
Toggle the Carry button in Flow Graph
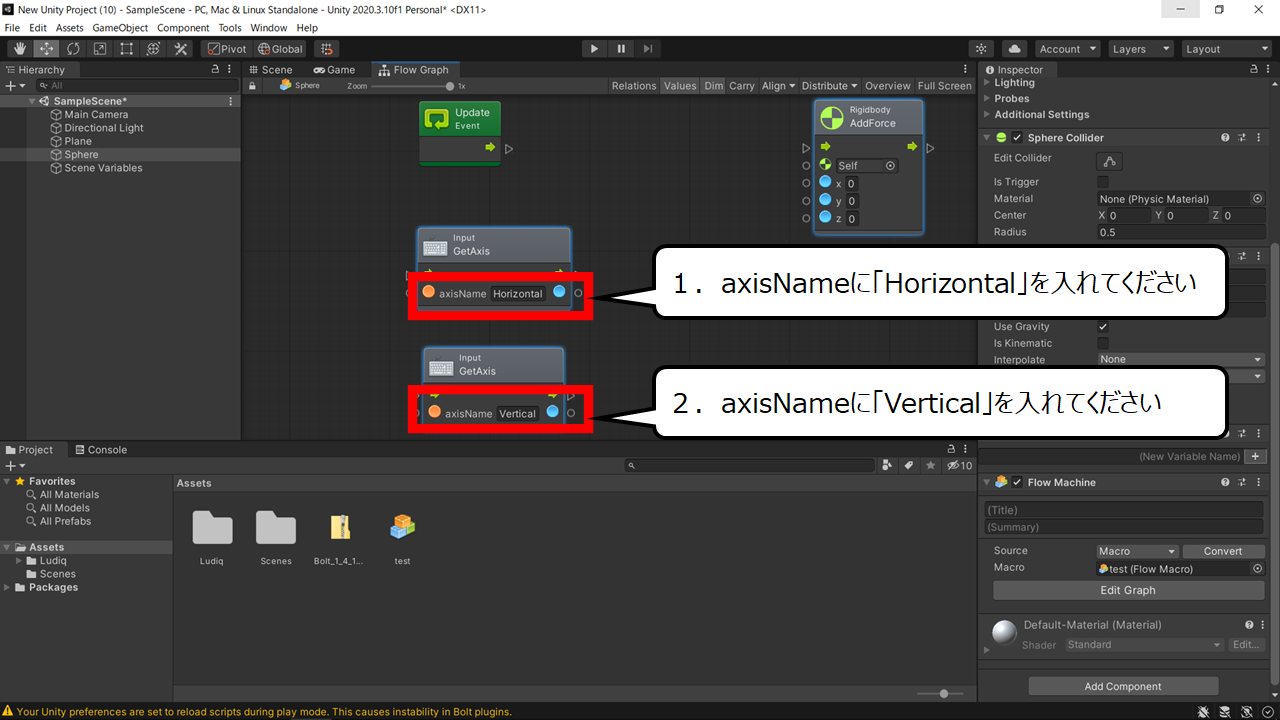pyautogui.click(x=742, y=86)
